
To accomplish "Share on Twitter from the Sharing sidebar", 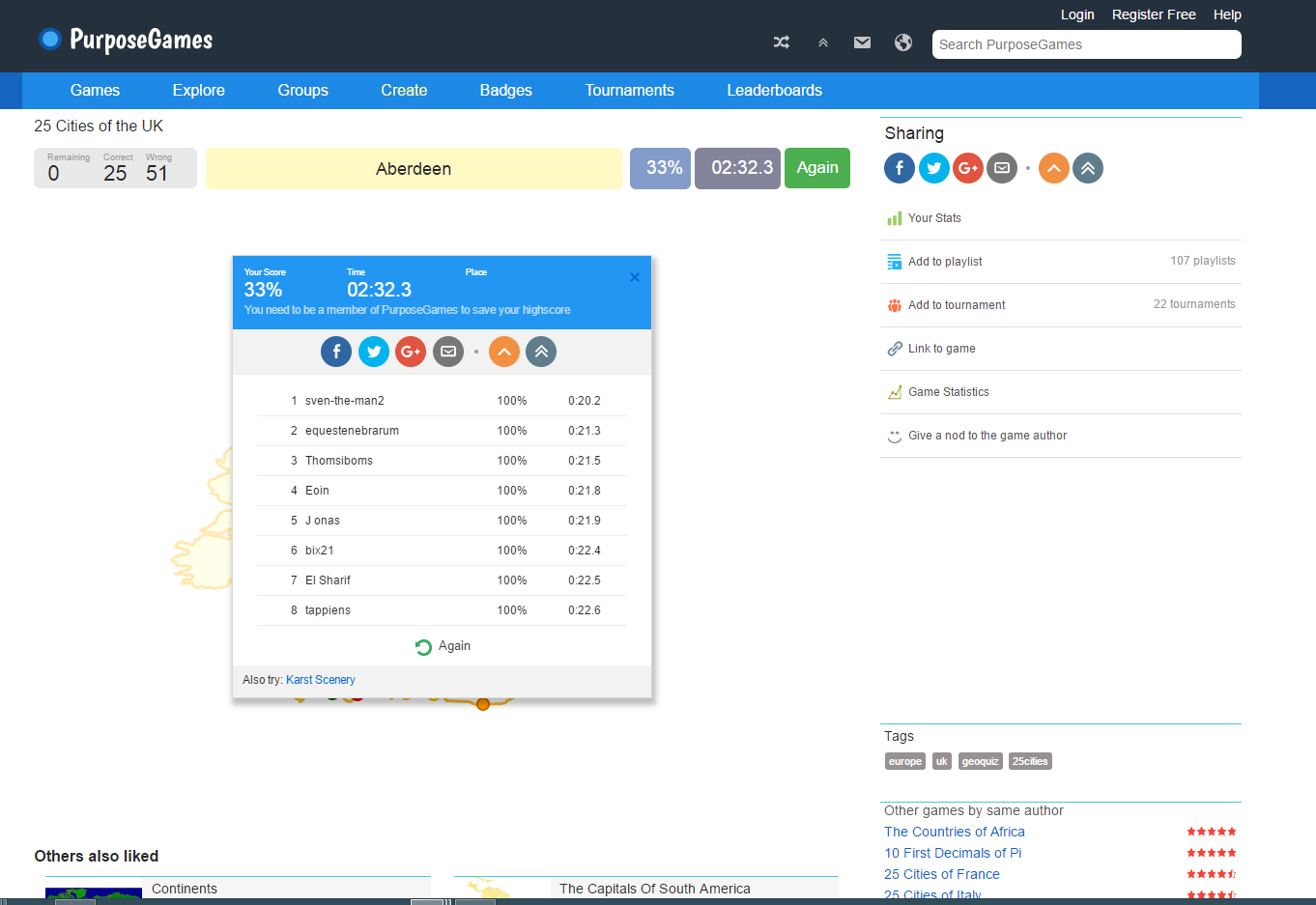I will [x=933, y=168].
